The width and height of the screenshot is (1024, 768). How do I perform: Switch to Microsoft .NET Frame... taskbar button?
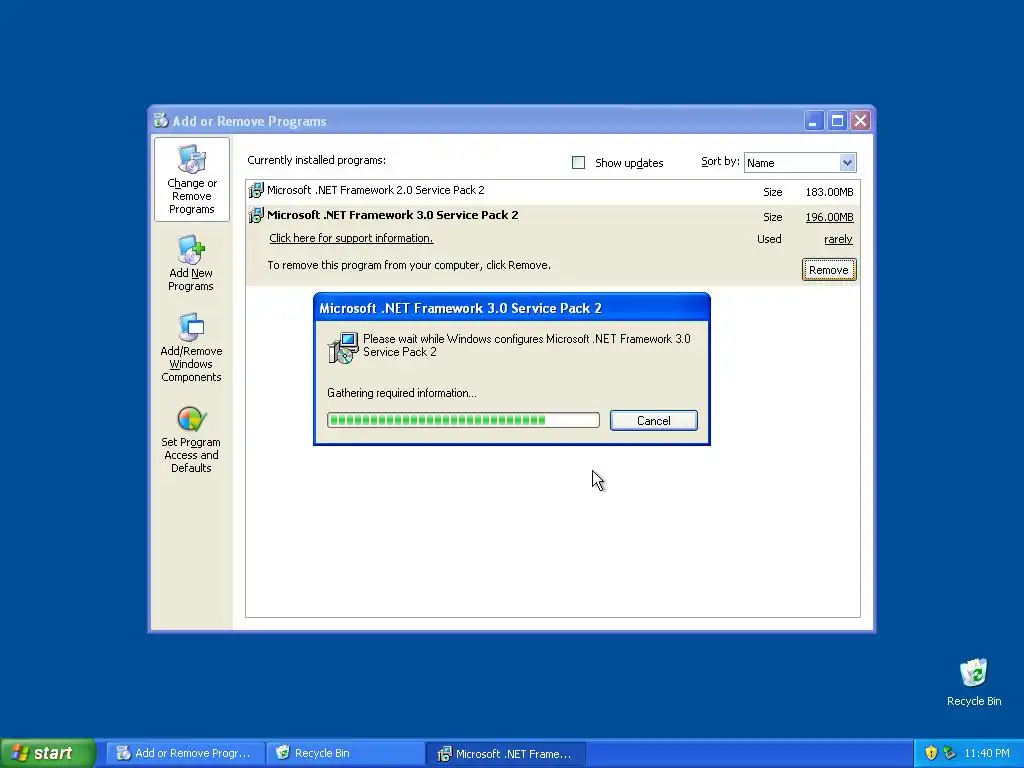tap(505, 753)
